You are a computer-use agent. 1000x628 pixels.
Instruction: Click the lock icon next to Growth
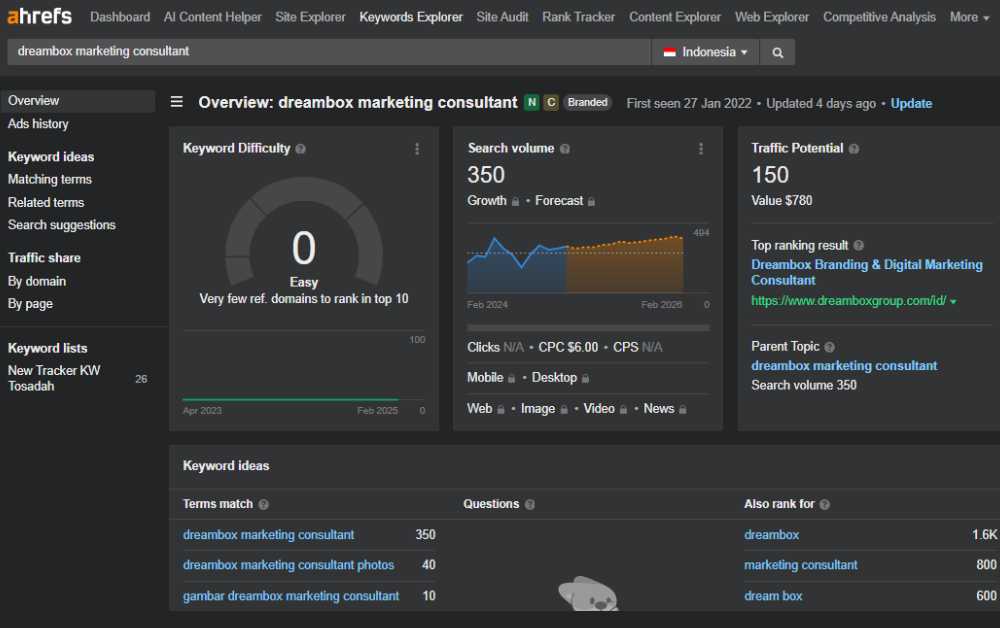(x=515, y=201)
